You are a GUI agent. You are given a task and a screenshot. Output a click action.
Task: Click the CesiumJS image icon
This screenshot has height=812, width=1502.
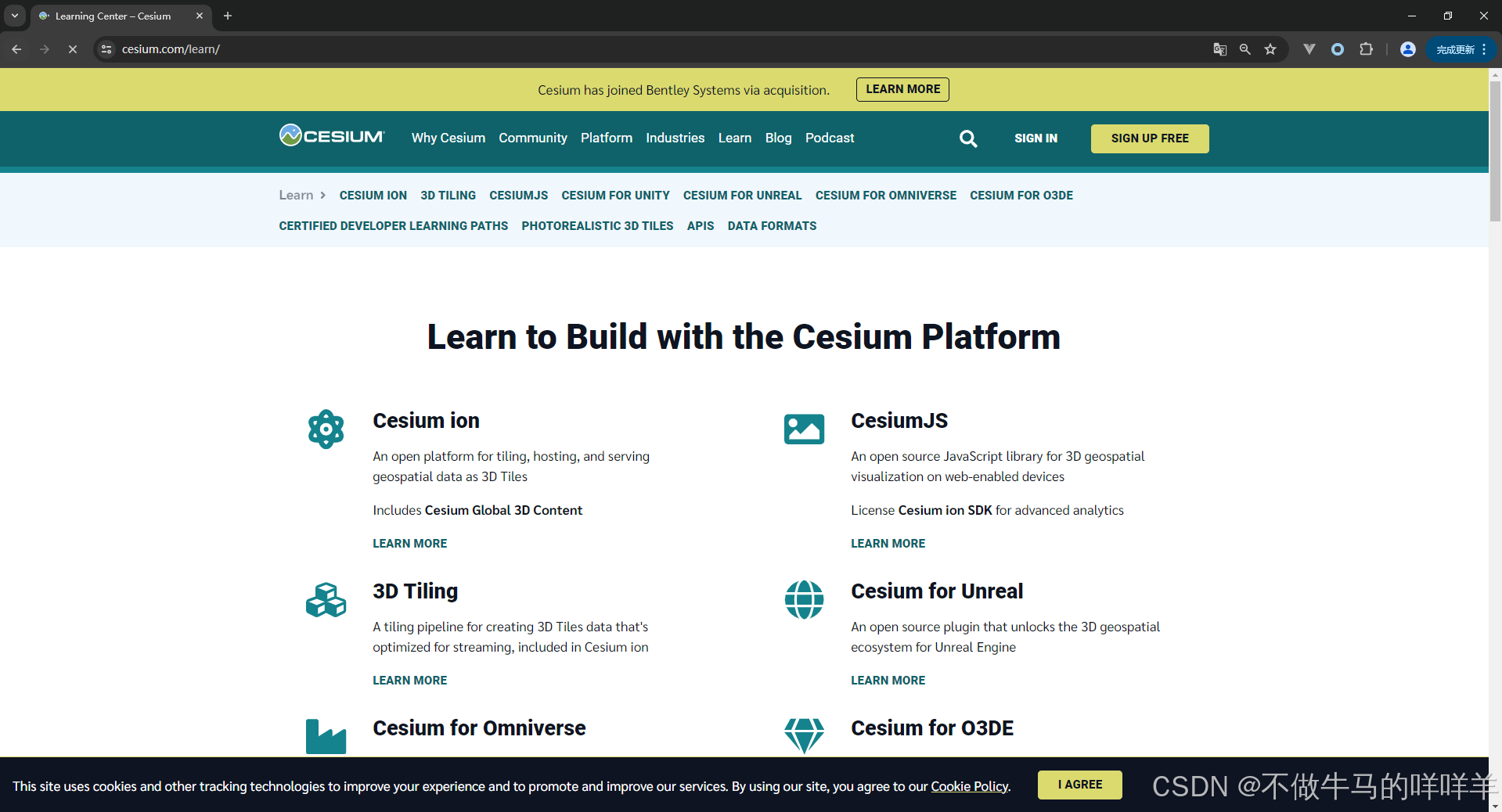click(804, 429)
